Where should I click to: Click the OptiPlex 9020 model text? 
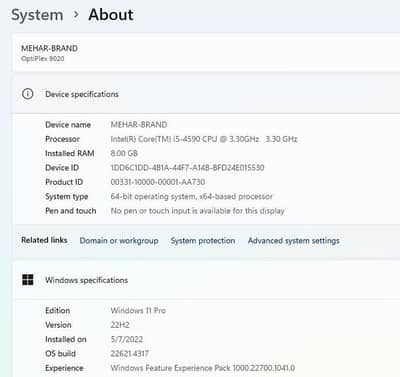pyautogui.click(x=43, y=59)
